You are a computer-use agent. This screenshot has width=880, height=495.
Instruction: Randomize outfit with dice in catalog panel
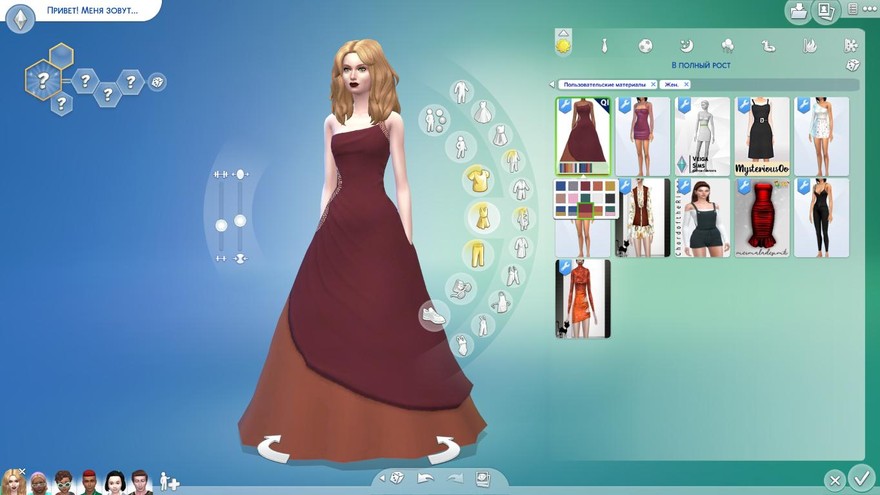852,66
